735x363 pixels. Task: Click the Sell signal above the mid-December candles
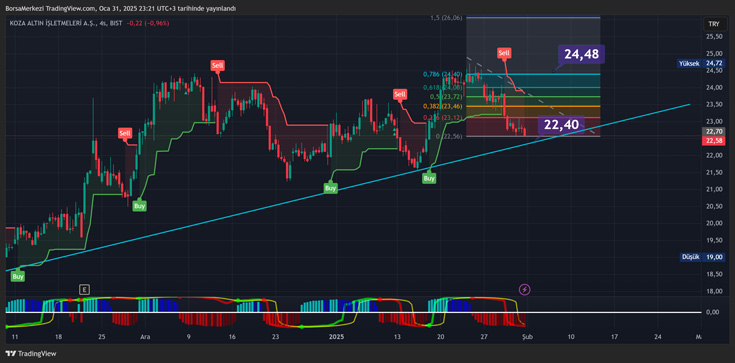tap(217, 66)
